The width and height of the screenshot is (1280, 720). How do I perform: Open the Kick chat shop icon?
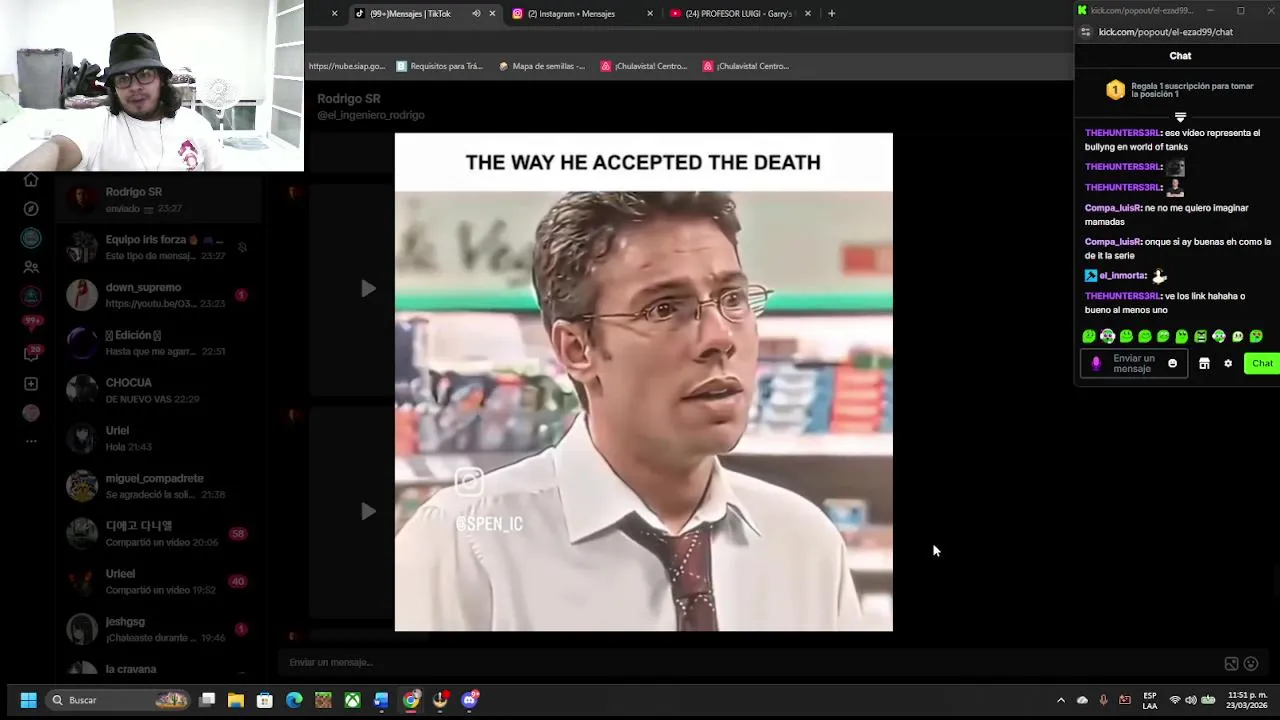click(x=1204, y=364)
